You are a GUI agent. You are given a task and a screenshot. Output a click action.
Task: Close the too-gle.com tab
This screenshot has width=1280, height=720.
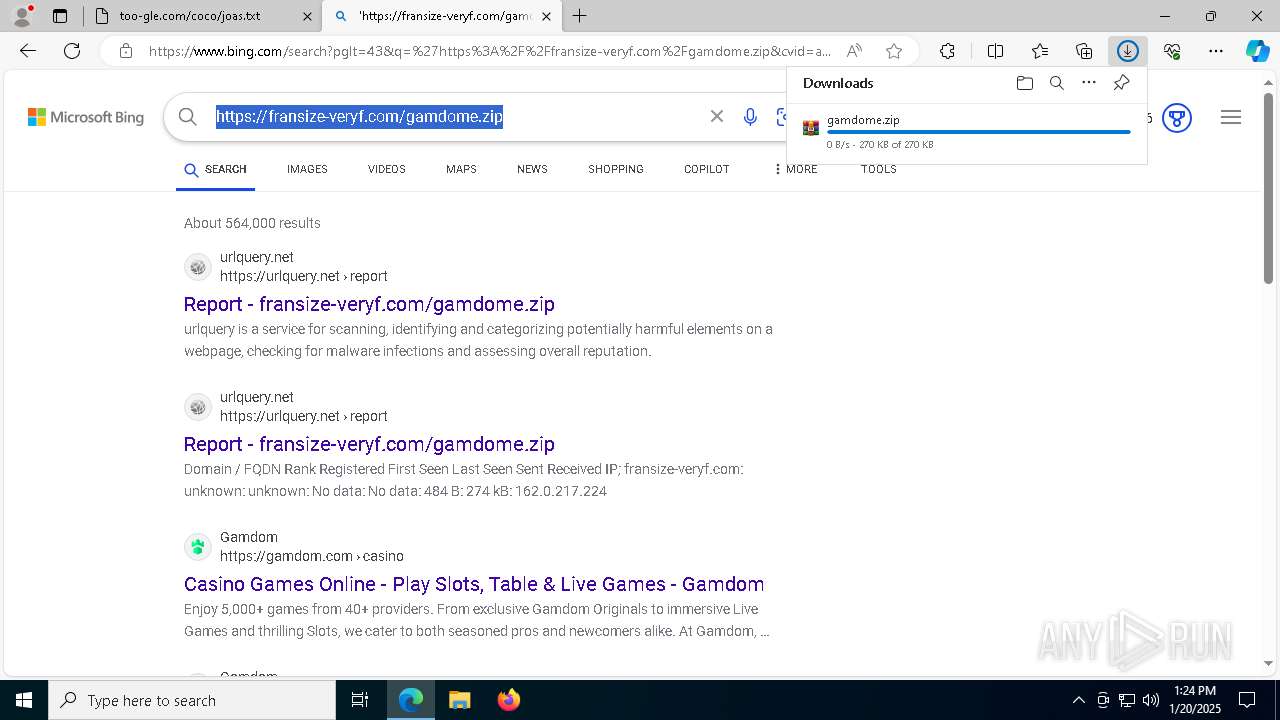point(305,16)
